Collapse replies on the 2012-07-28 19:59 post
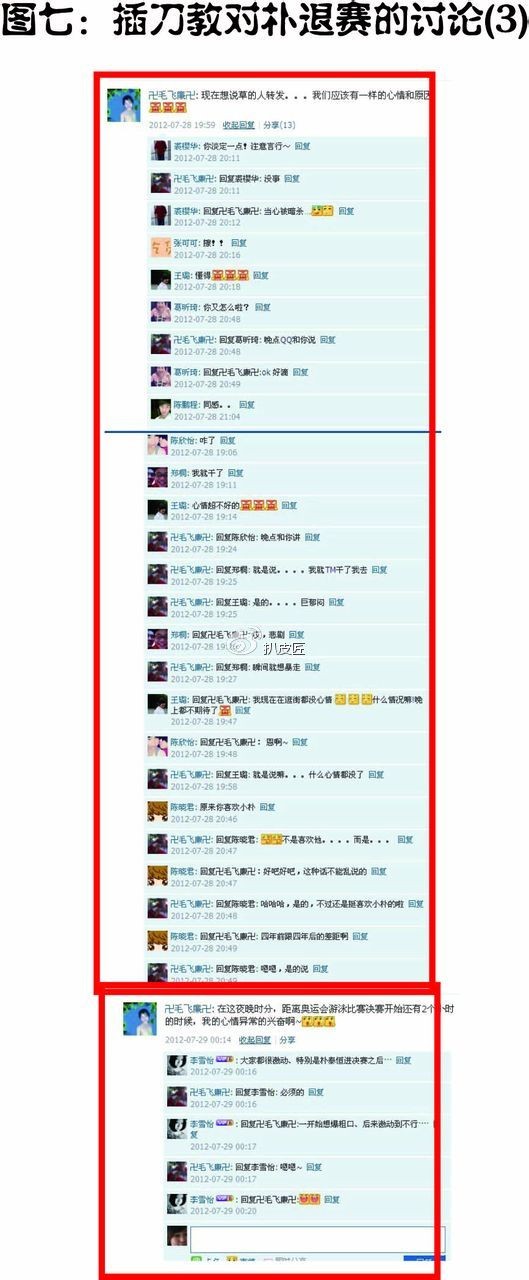Screen dimensions: 529x1280 (237, 125)
